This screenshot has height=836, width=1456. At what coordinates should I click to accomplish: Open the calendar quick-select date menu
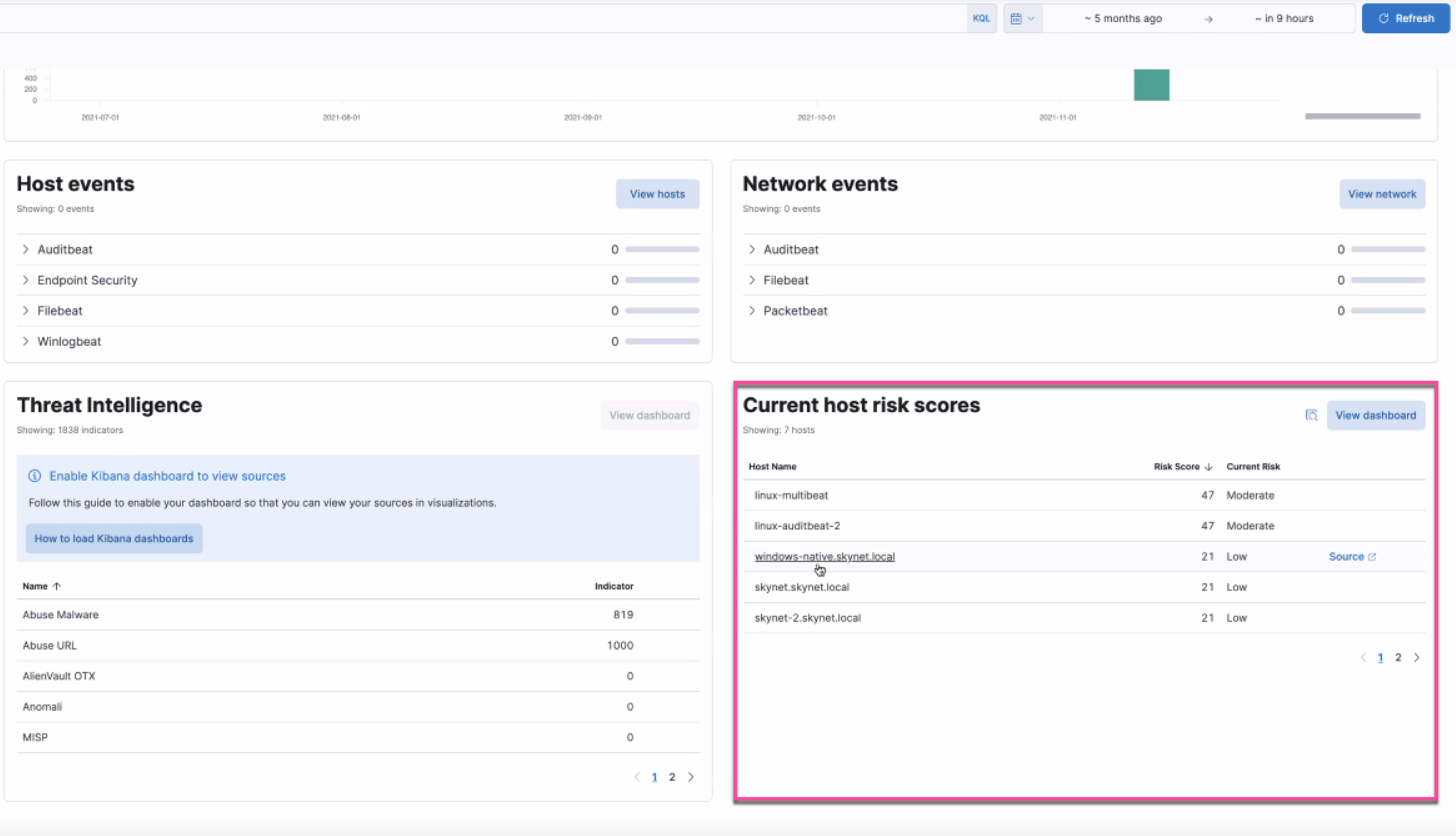click(x=1022, y=18)
